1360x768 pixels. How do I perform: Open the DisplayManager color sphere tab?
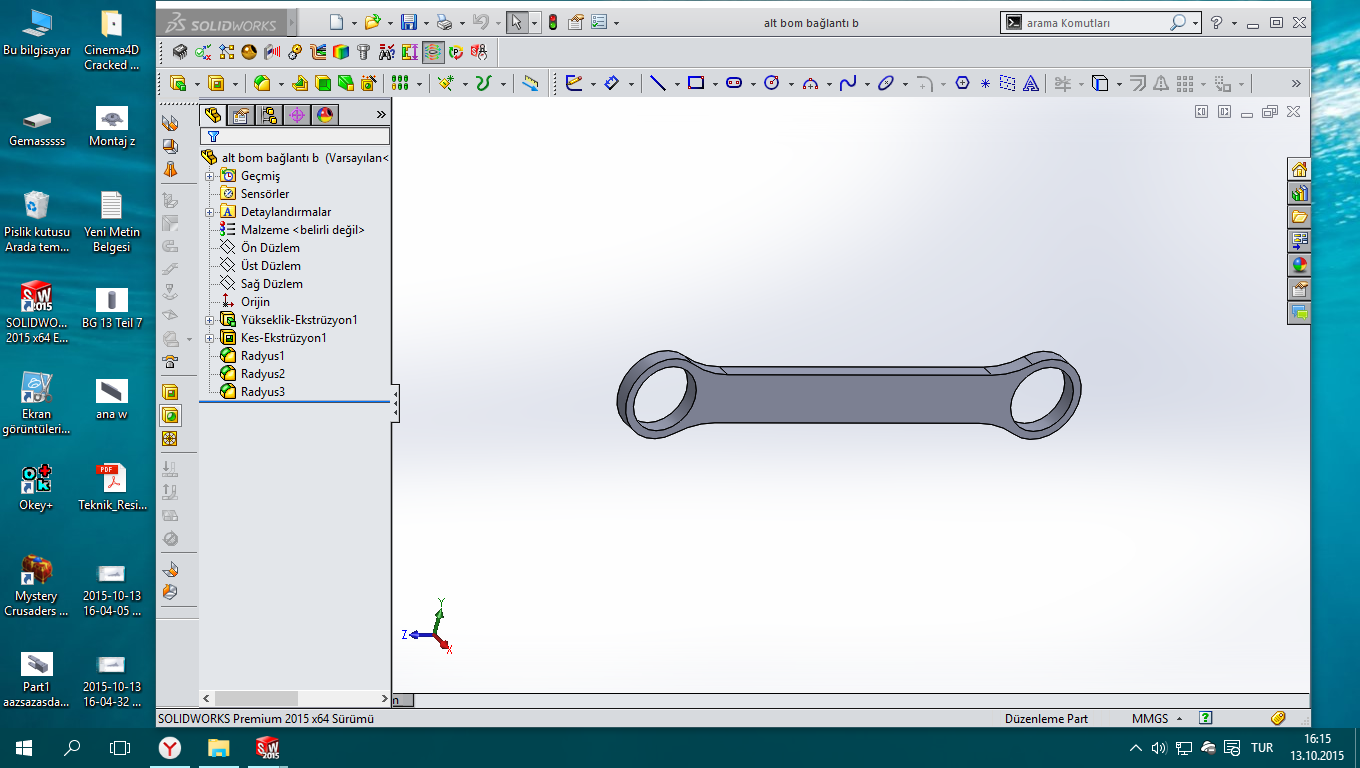click(x=325, y=115)
